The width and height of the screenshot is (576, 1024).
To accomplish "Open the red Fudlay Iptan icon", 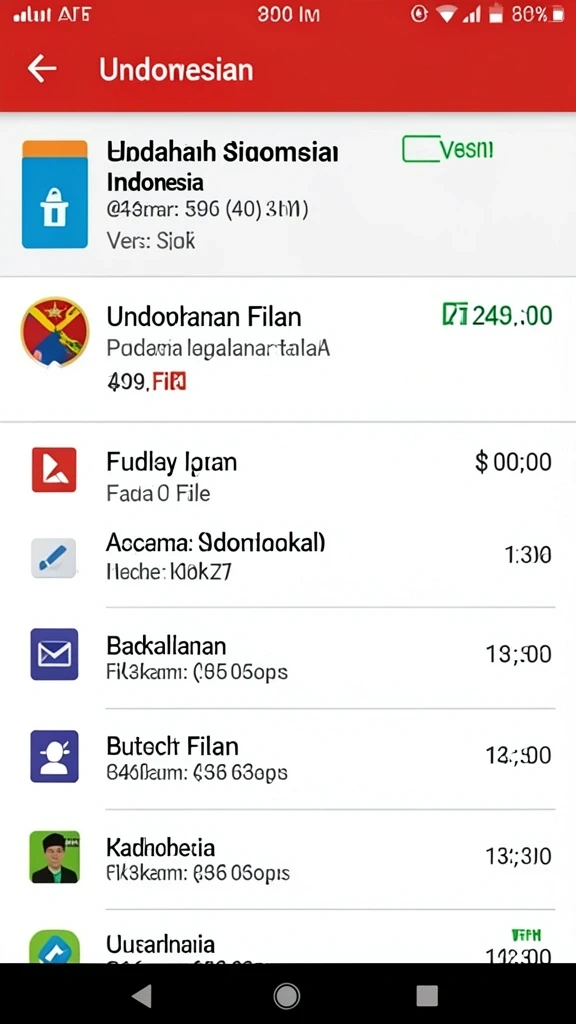I will click(x=54, y=470).
